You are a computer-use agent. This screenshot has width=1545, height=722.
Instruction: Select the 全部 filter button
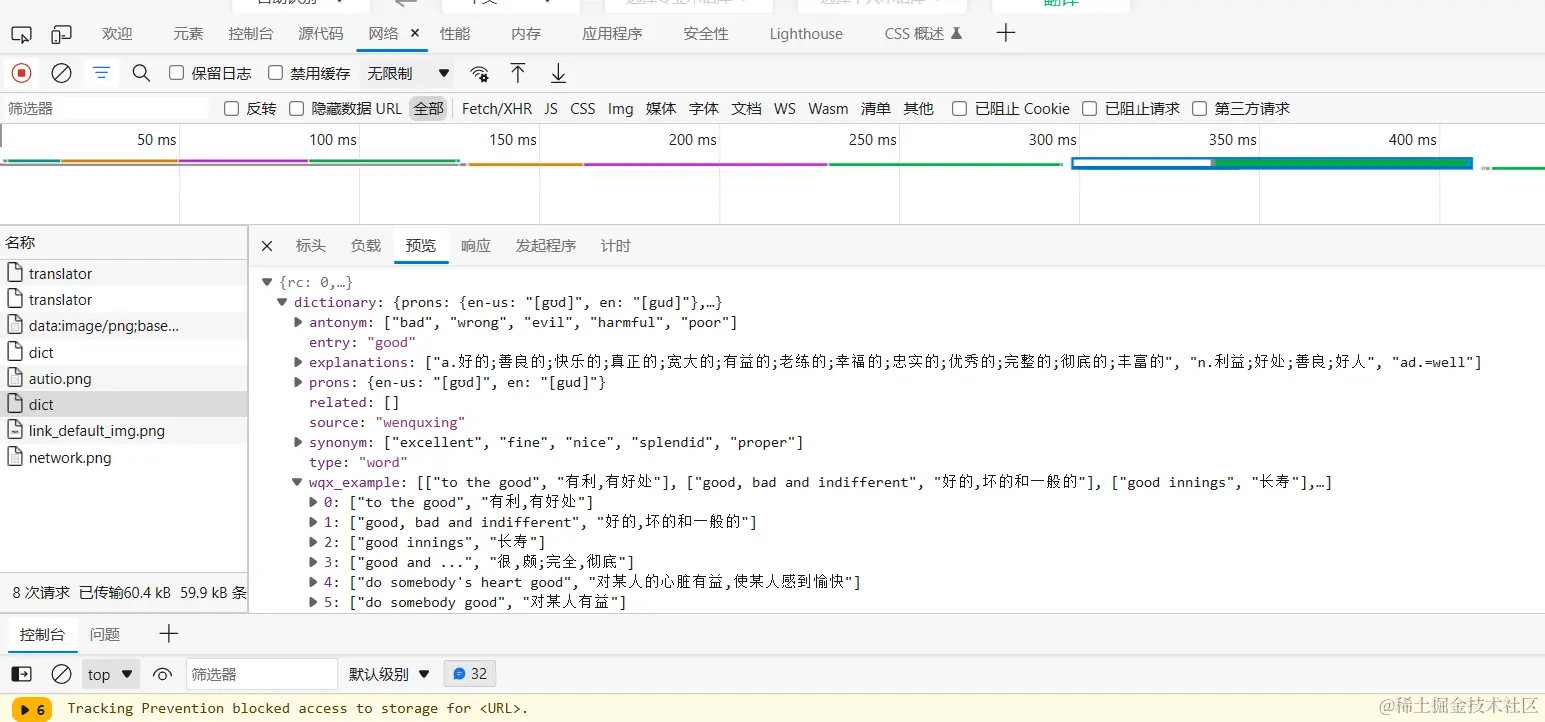428,109
